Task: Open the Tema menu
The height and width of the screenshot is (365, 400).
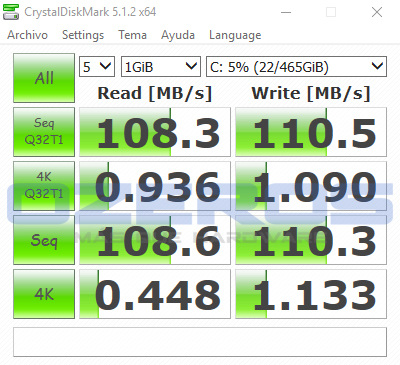Action: coord(132,35)
